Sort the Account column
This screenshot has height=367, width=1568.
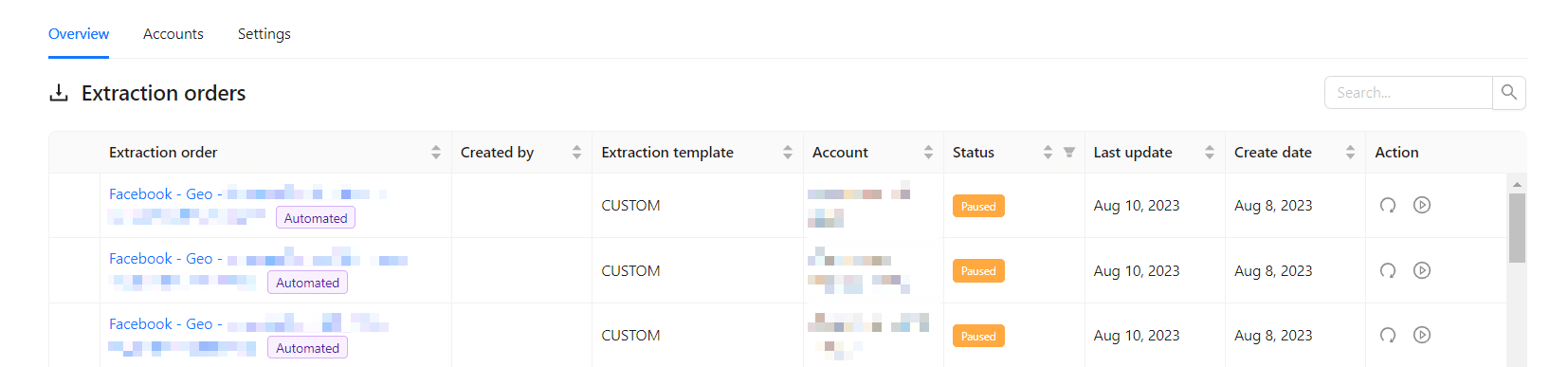928,153
